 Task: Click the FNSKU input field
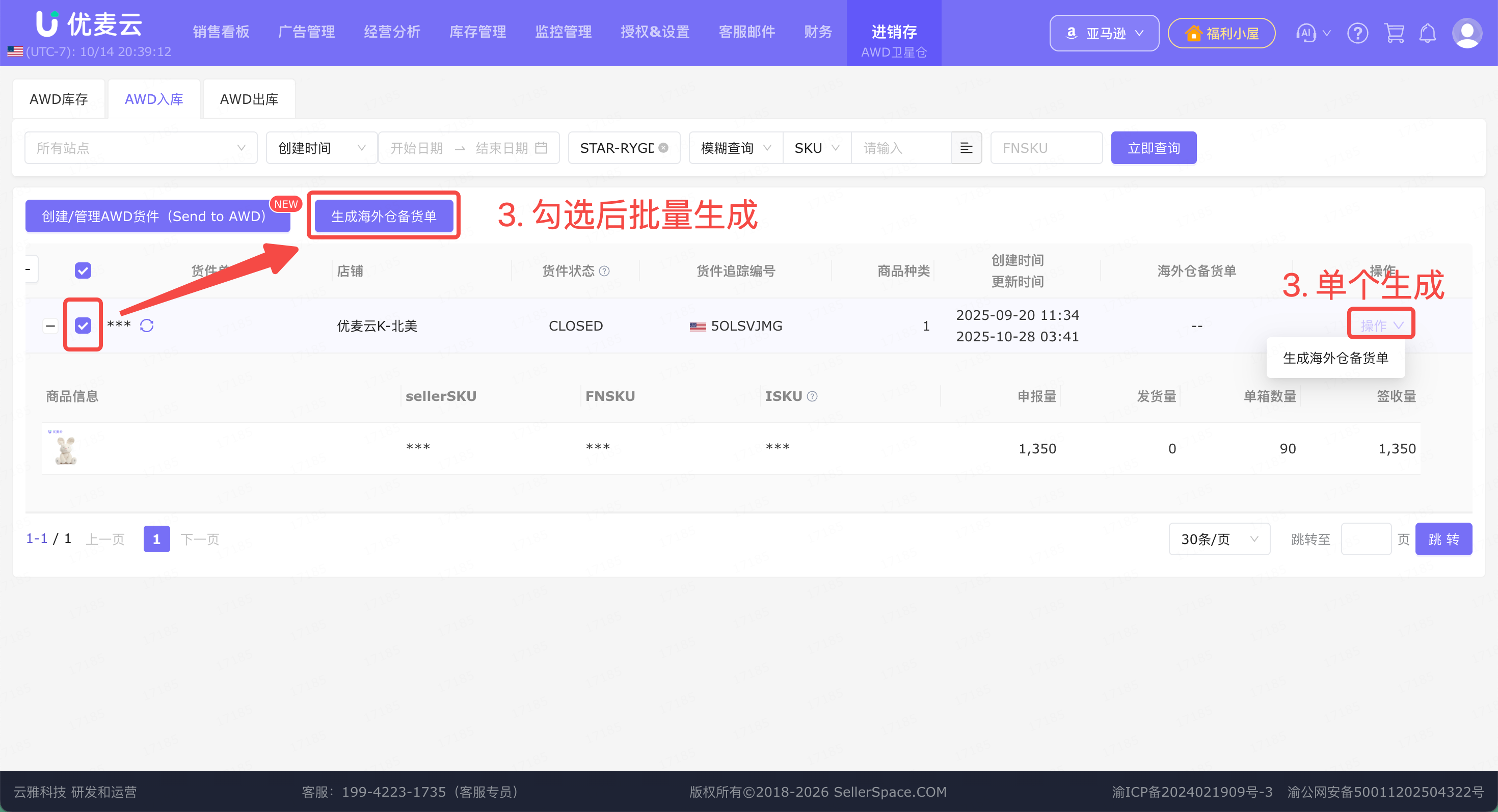[x=1046, y=148]
